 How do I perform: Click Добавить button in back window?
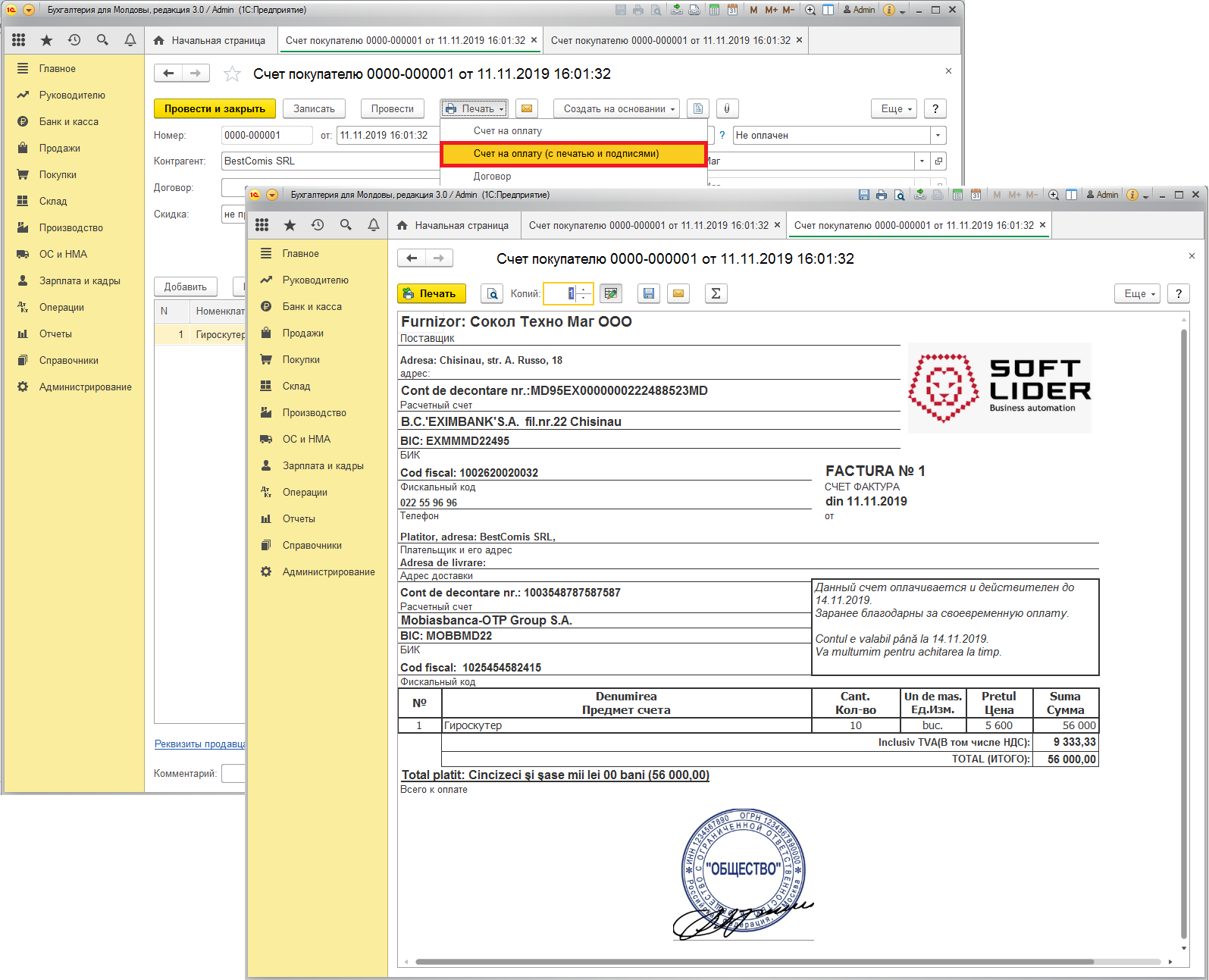[186, 286]
